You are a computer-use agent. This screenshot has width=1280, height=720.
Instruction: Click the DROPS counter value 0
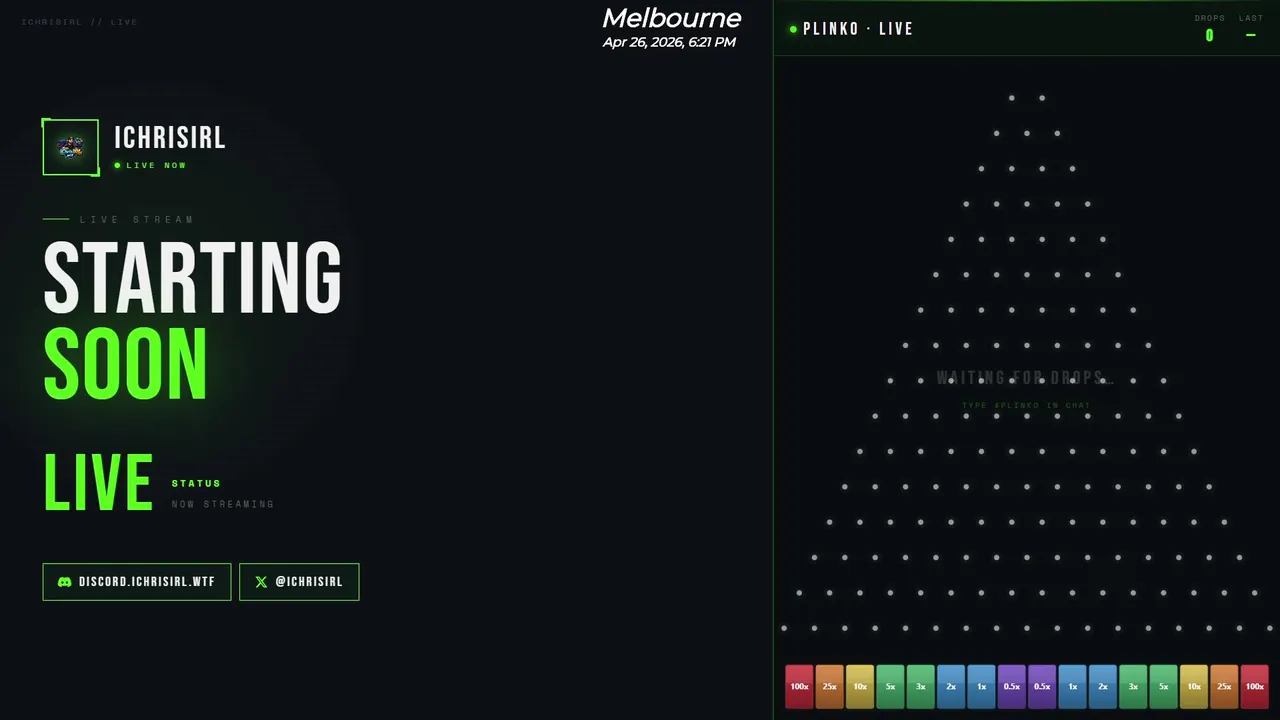(1209, 36)
